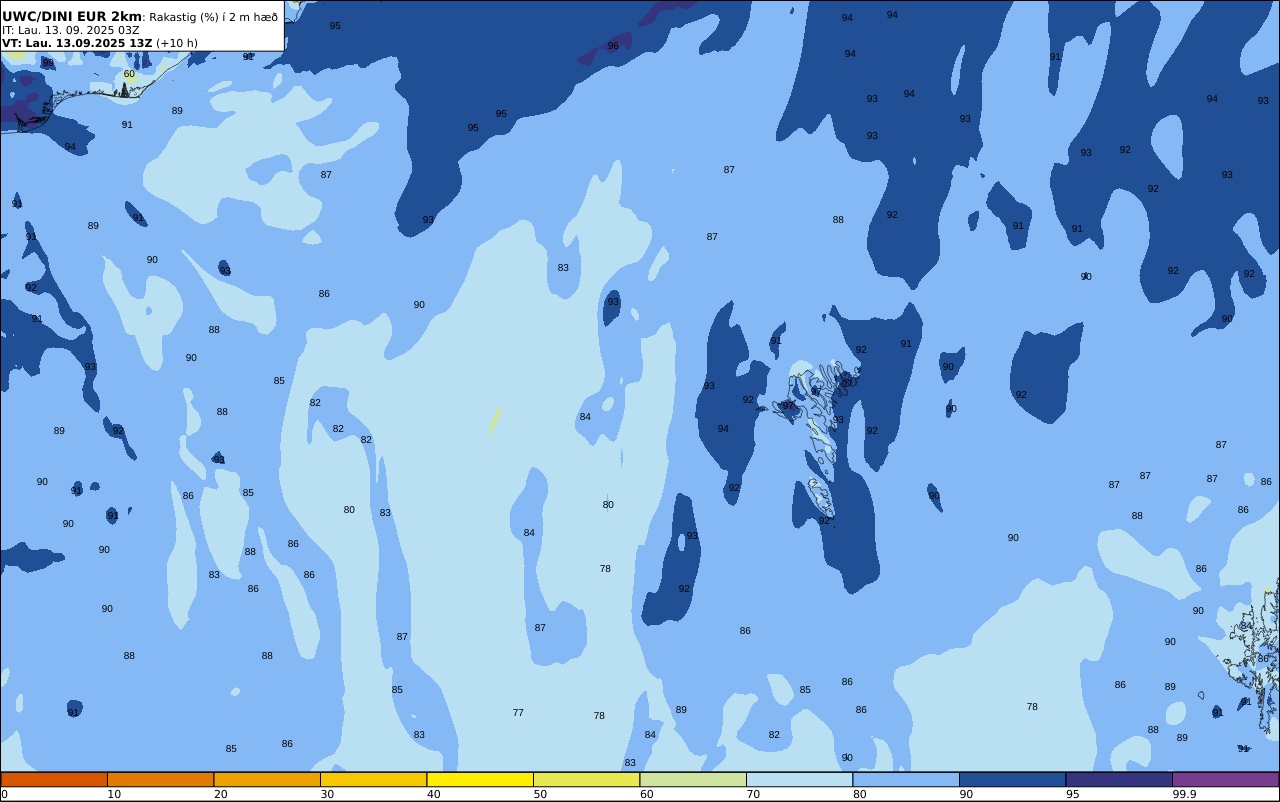Screen dimensions: 1280x802
Task: Select the 10–20 orange legend swatch
Action: 160,779
